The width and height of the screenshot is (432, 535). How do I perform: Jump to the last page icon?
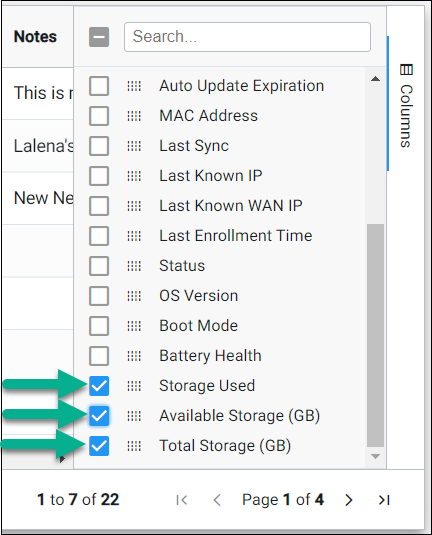pos(384,500)
